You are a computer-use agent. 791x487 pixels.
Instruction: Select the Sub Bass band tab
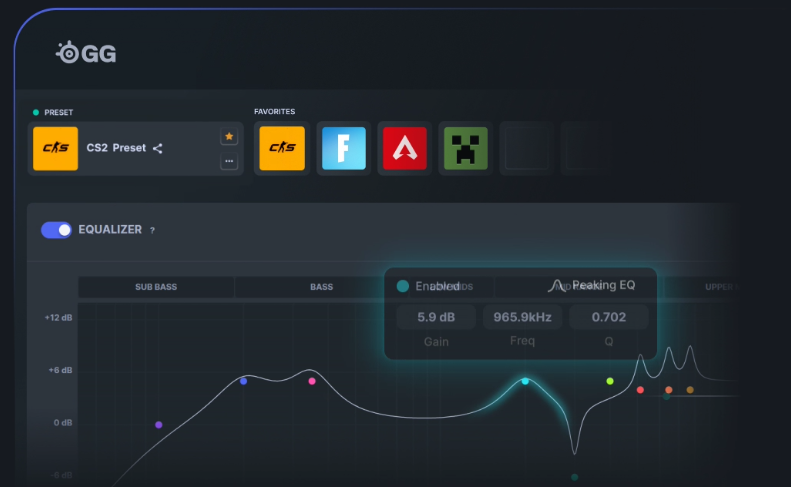pos(156,287)
